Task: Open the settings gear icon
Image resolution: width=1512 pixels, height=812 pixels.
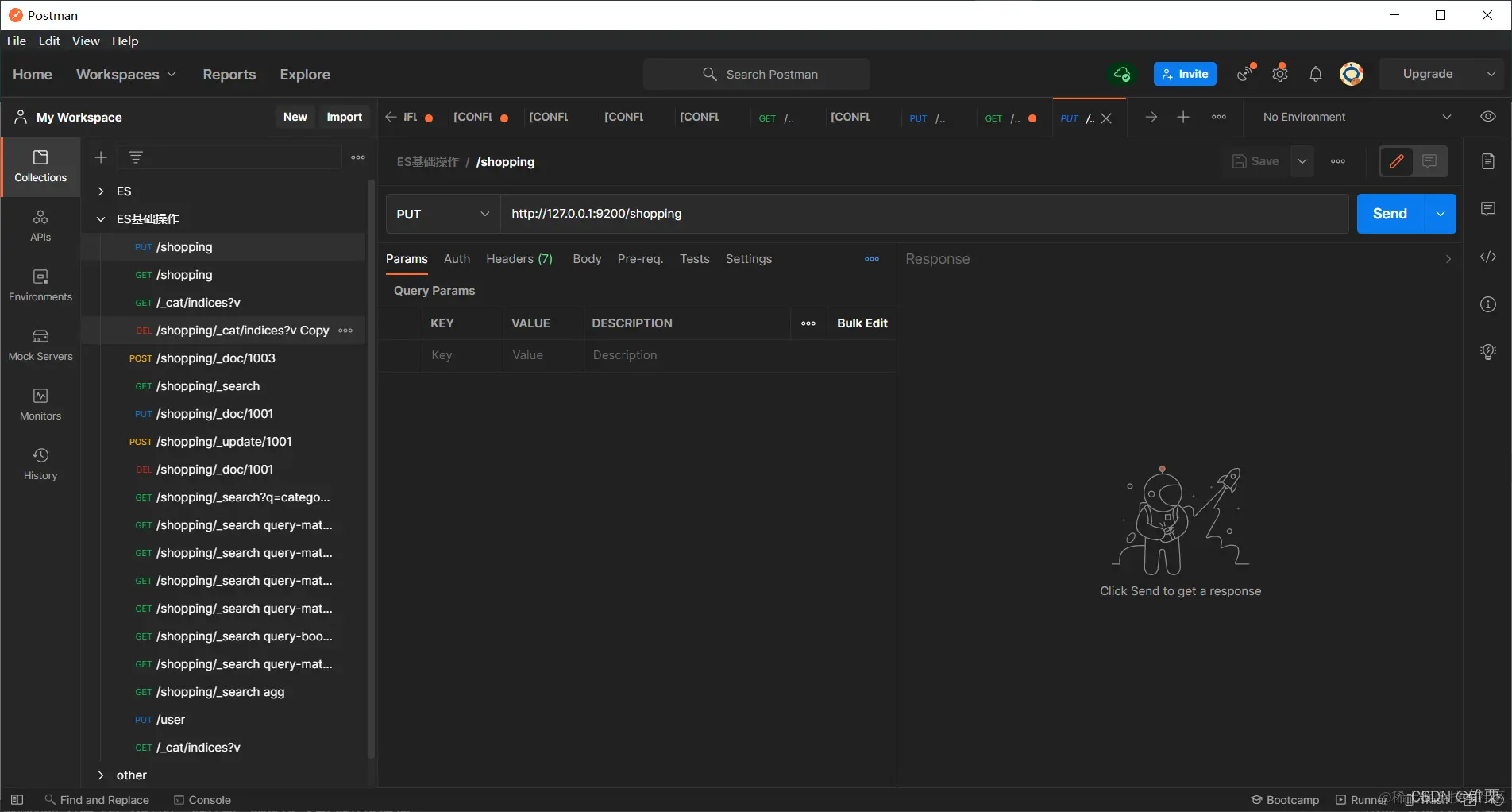Action: point(1280,74)
